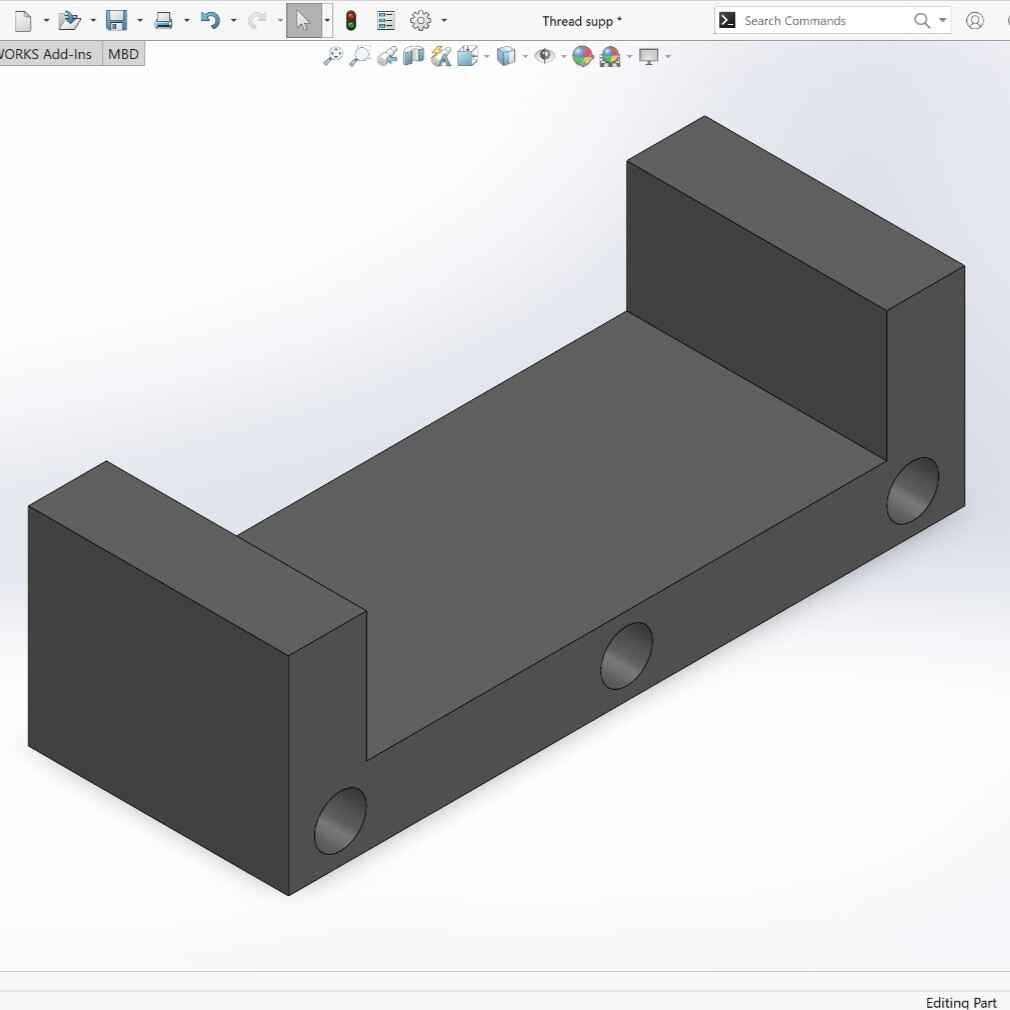Switch to the MBD tab
The width and height of the screenshot is (1010, 1010).
click(x=123, y=54)
